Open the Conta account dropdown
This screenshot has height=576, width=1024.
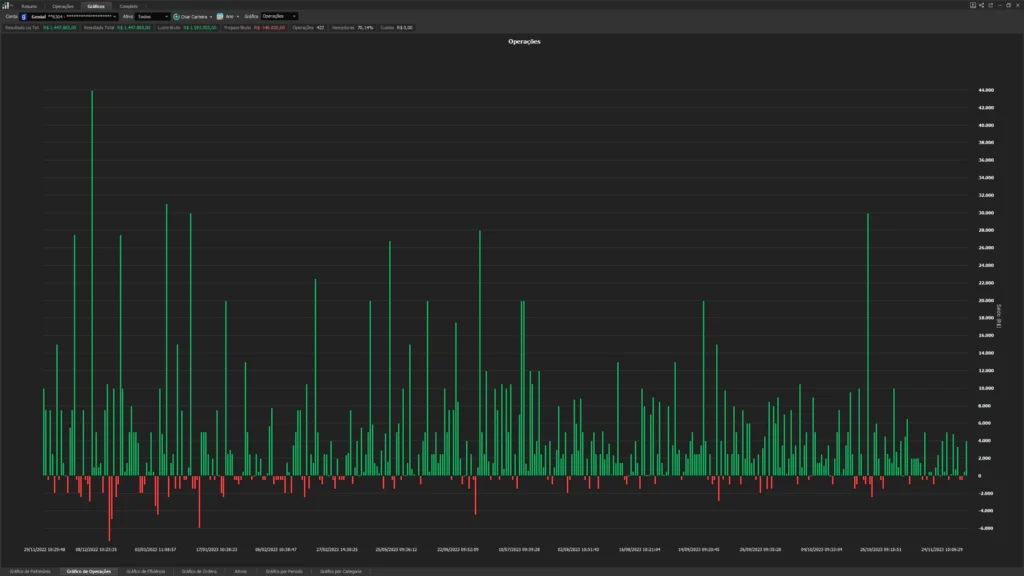tap(115, 17)
